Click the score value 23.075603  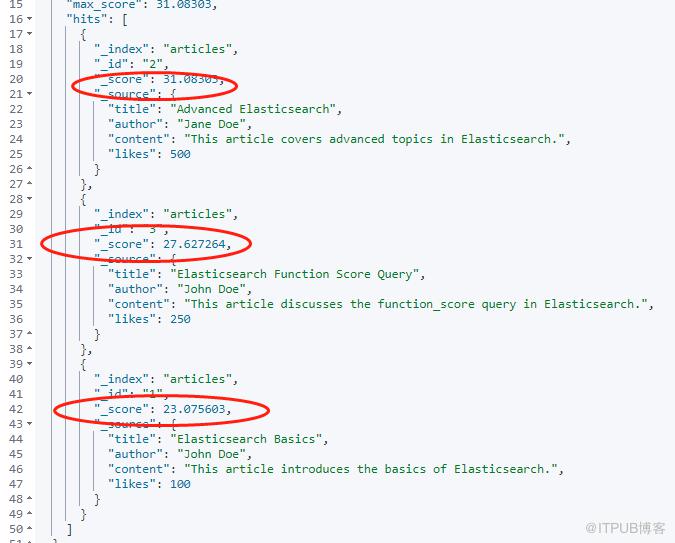[194, 409]
